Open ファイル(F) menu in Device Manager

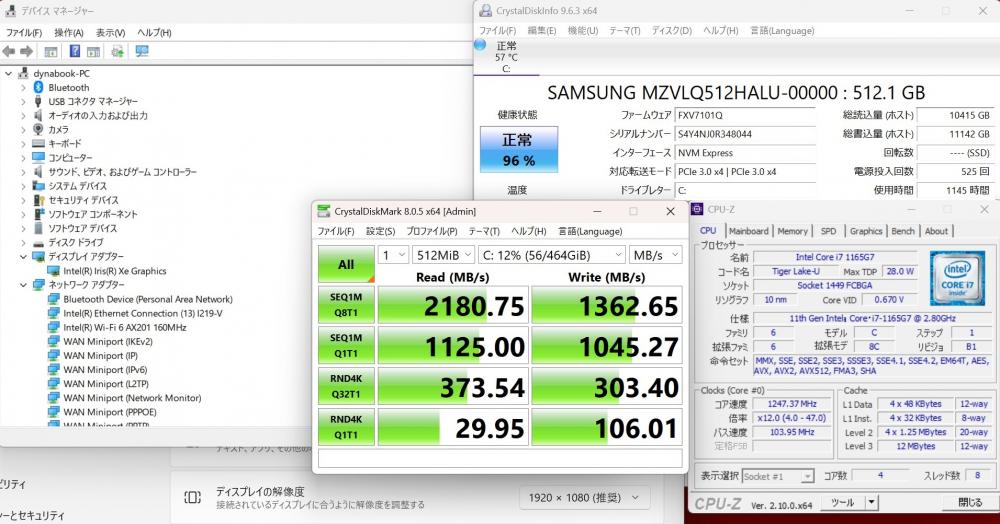(24, 33)
